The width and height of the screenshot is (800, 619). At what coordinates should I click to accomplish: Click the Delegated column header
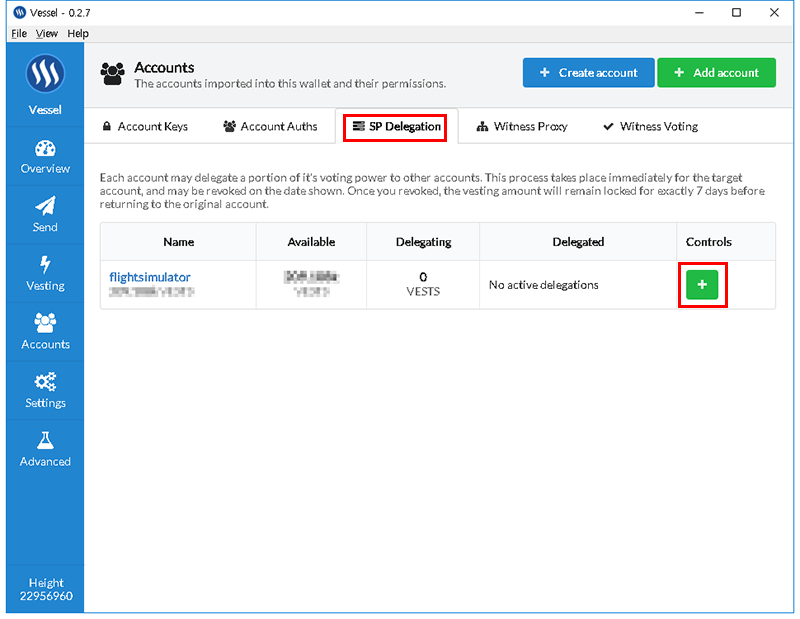point(578,242)
